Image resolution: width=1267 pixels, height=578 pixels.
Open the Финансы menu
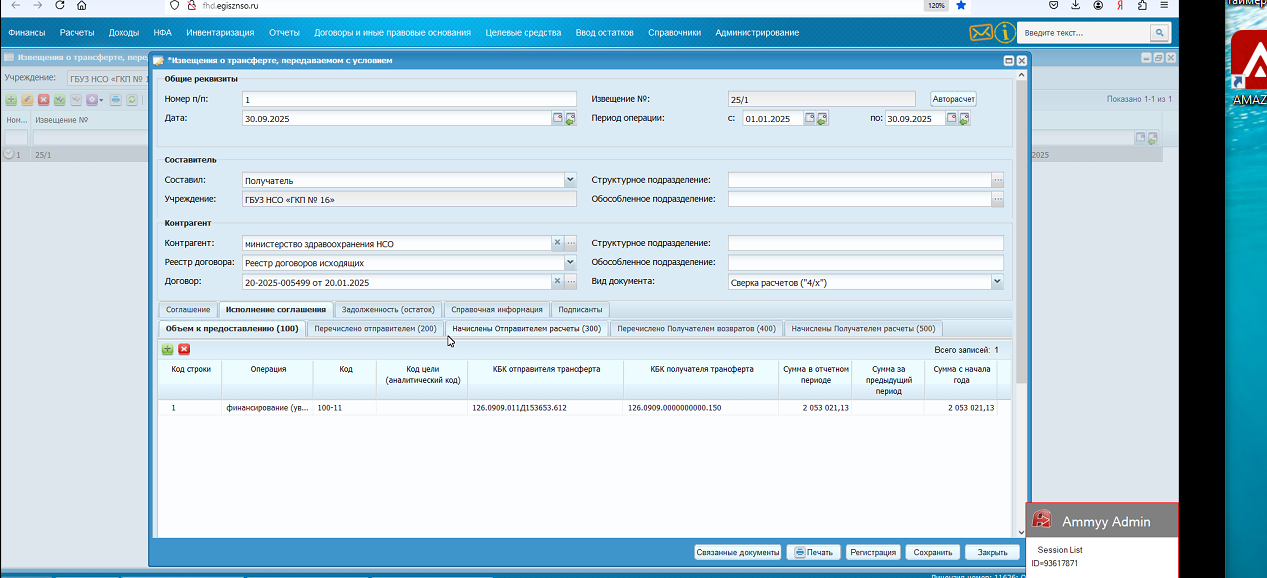click(27, 33)
